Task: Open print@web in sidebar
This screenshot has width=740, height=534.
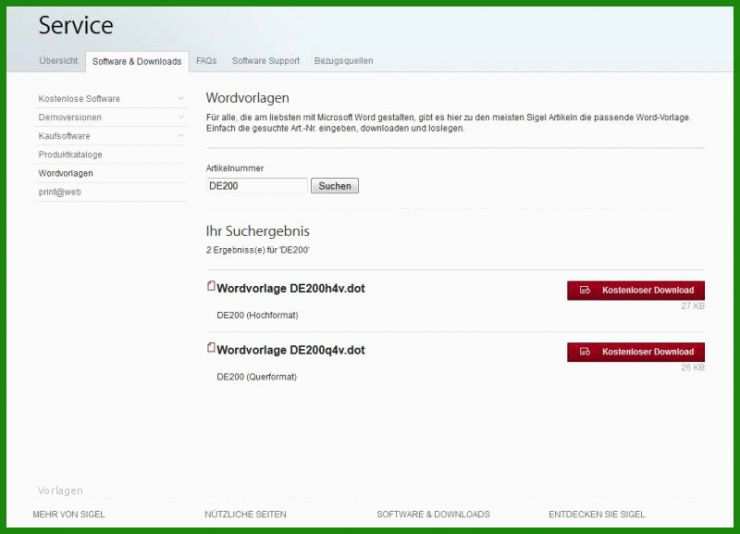Action: [x=60, y=192]
